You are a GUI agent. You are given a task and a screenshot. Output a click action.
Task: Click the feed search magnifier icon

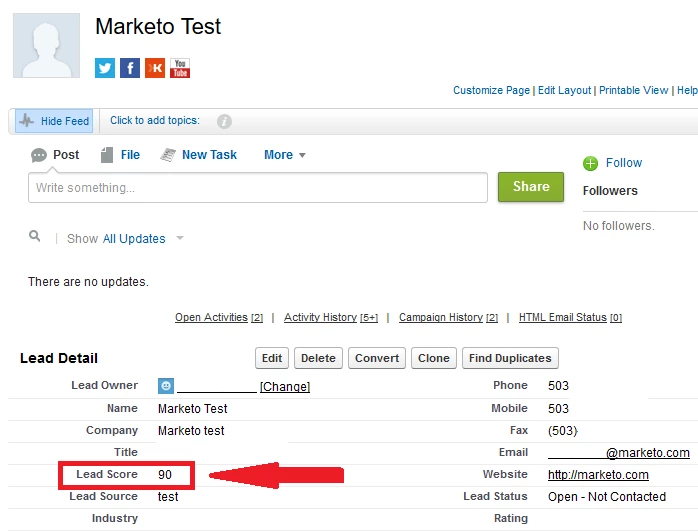(x=34, y=236)
